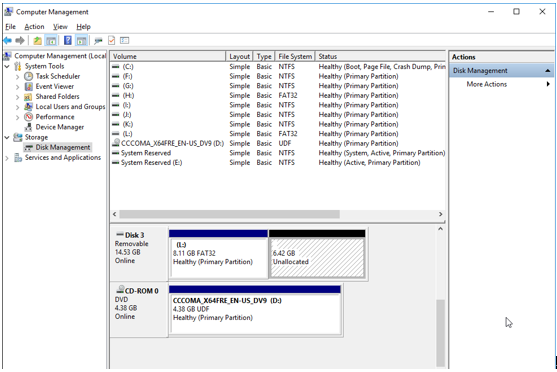Screen dimensions: 557x372
Task: Select the (K:) volume row
Action: pyautogui.click(x=278, y=124)
